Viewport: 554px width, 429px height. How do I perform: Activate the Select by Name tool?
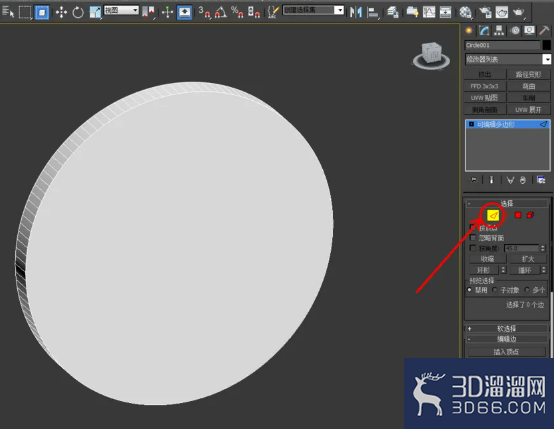[8, 12]
